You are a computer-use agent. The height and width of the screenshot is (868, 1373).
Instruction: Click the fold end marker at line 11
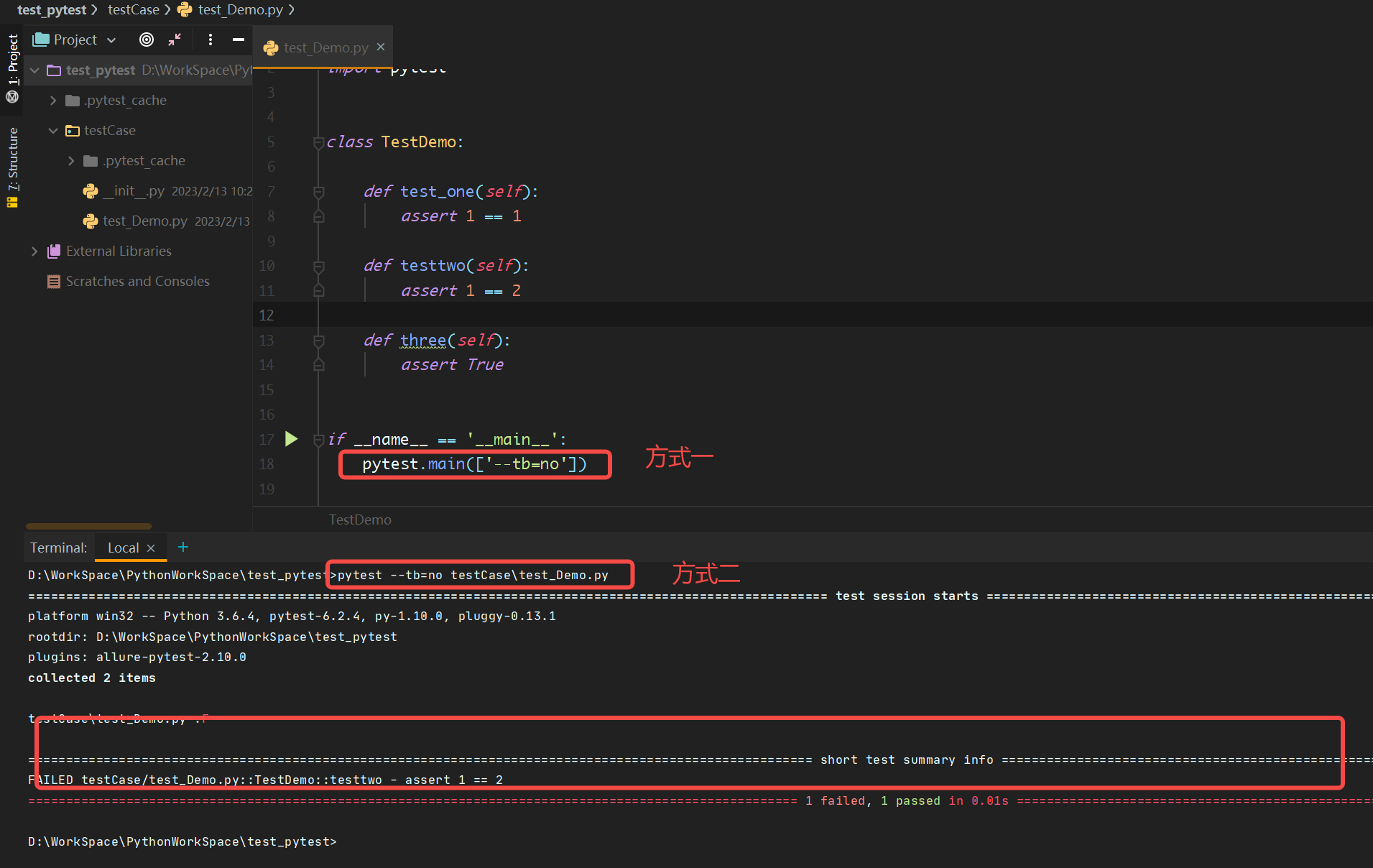coord(318,290)
